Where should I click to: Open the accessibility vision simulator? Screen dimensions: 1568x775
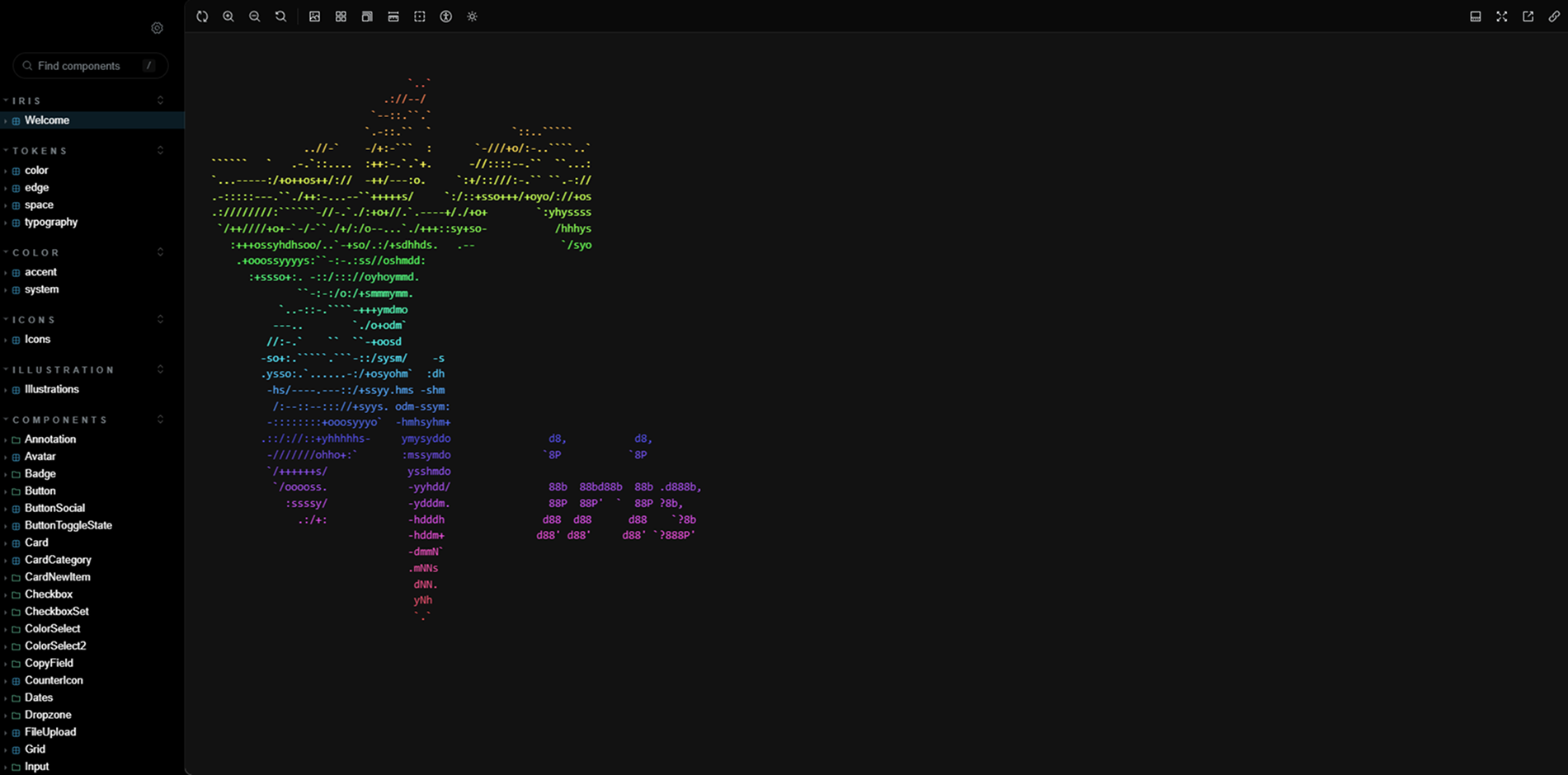[446, 16]
